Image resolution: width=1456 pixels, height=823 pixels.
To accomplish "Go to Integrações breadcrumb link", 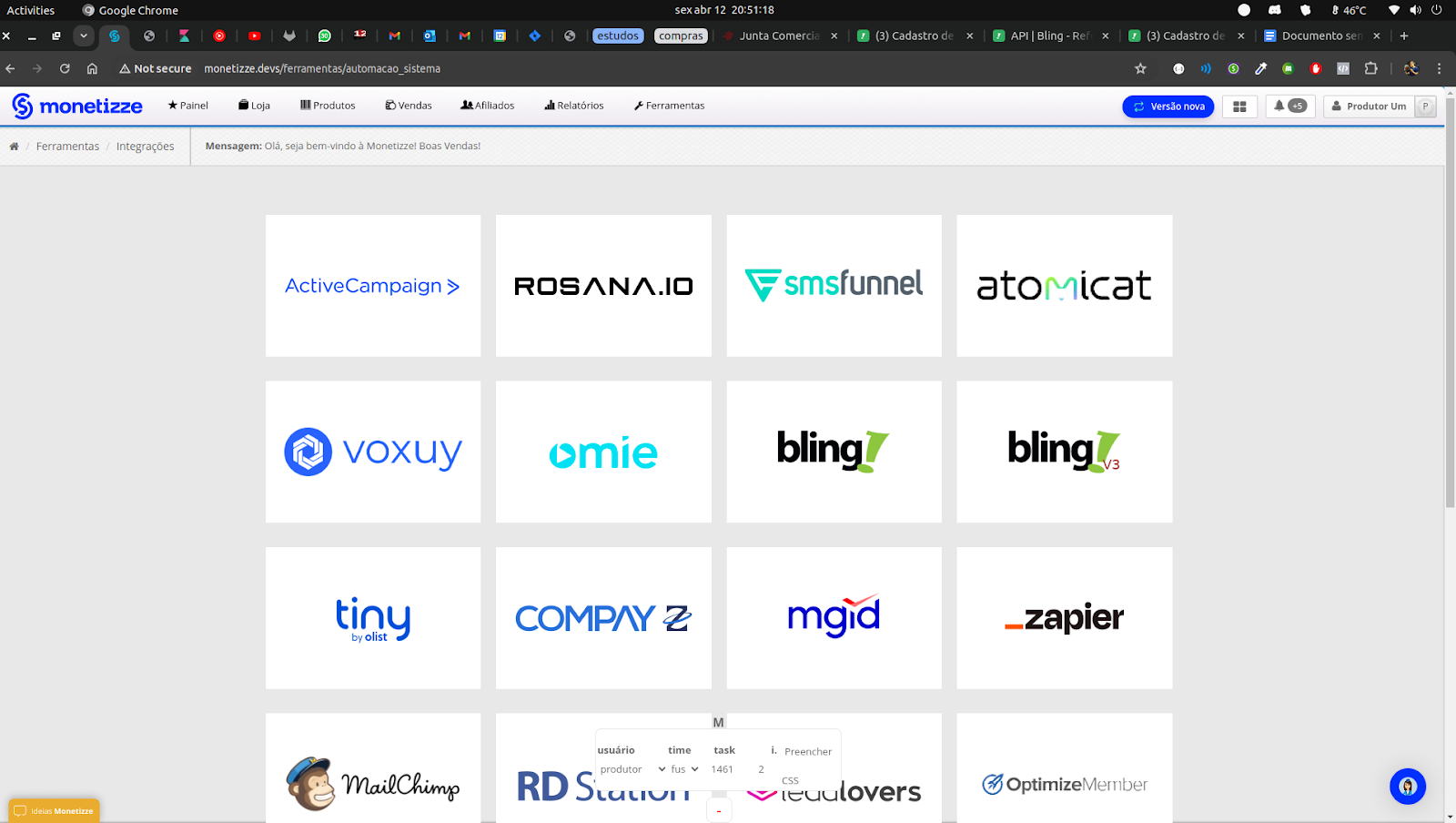I will 145,147.
